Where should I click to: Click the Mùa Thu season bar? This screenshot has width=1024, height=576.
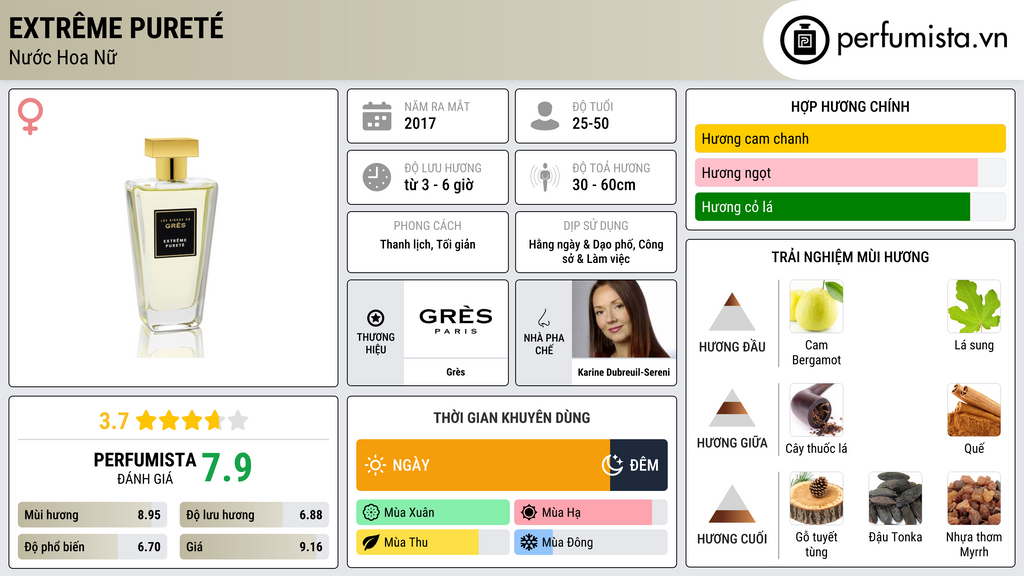[x=433, y=542]
